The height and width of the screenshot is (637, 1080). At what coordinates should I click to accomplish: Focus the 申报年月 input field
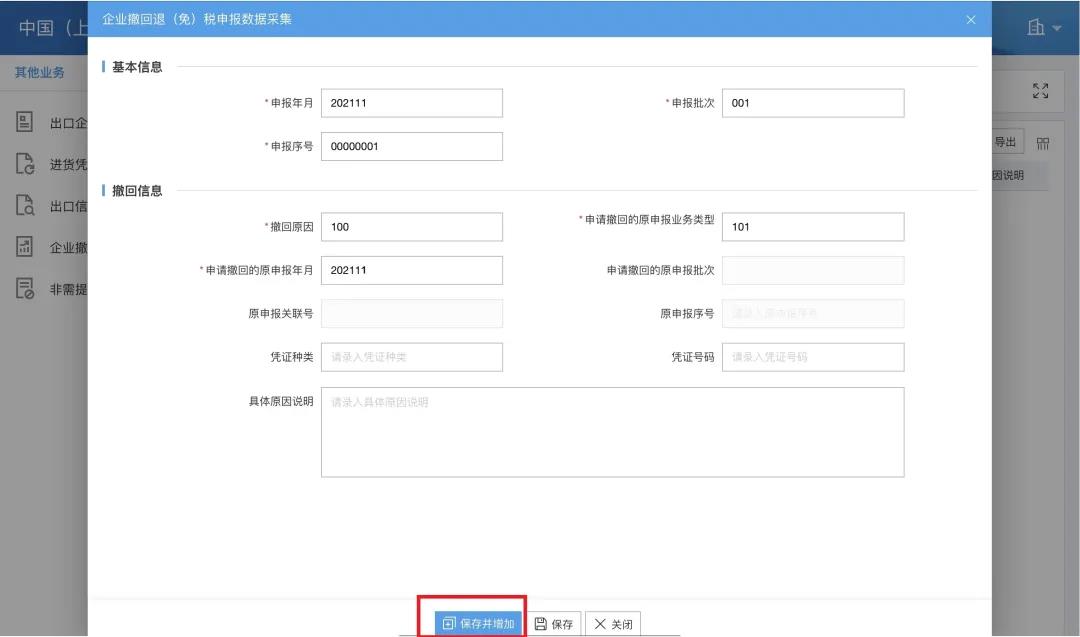coord(411,102)
